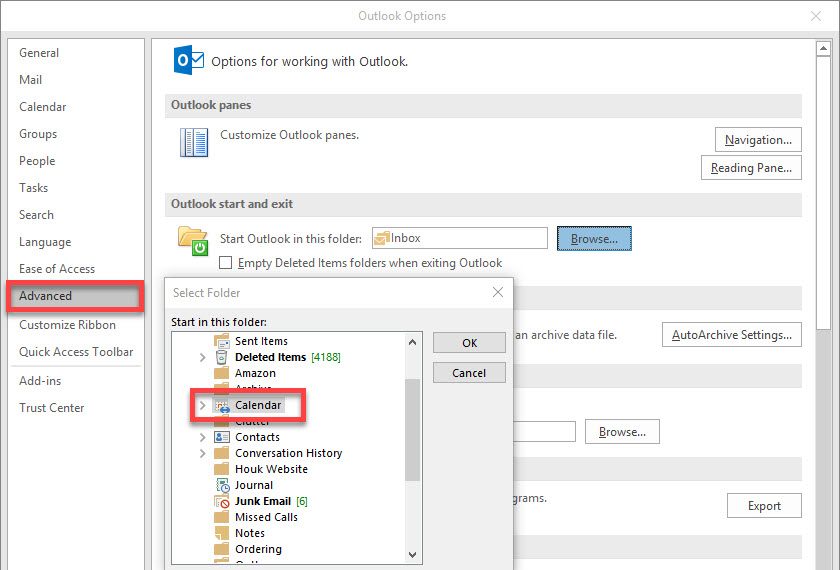Toggle Empty Deleted Items folders when exiting
Screen dimensions: 840x570
(226, 262)
